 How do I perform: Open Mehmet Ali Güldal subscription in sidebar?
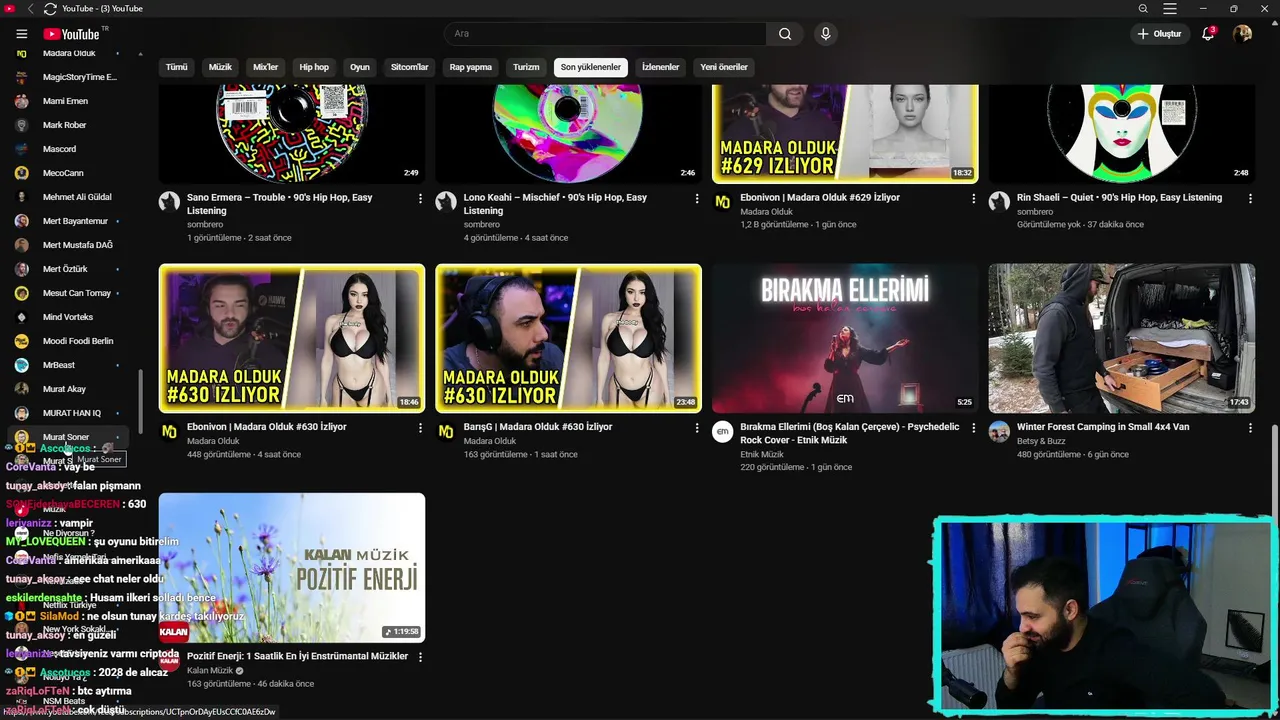coord(70,197)
